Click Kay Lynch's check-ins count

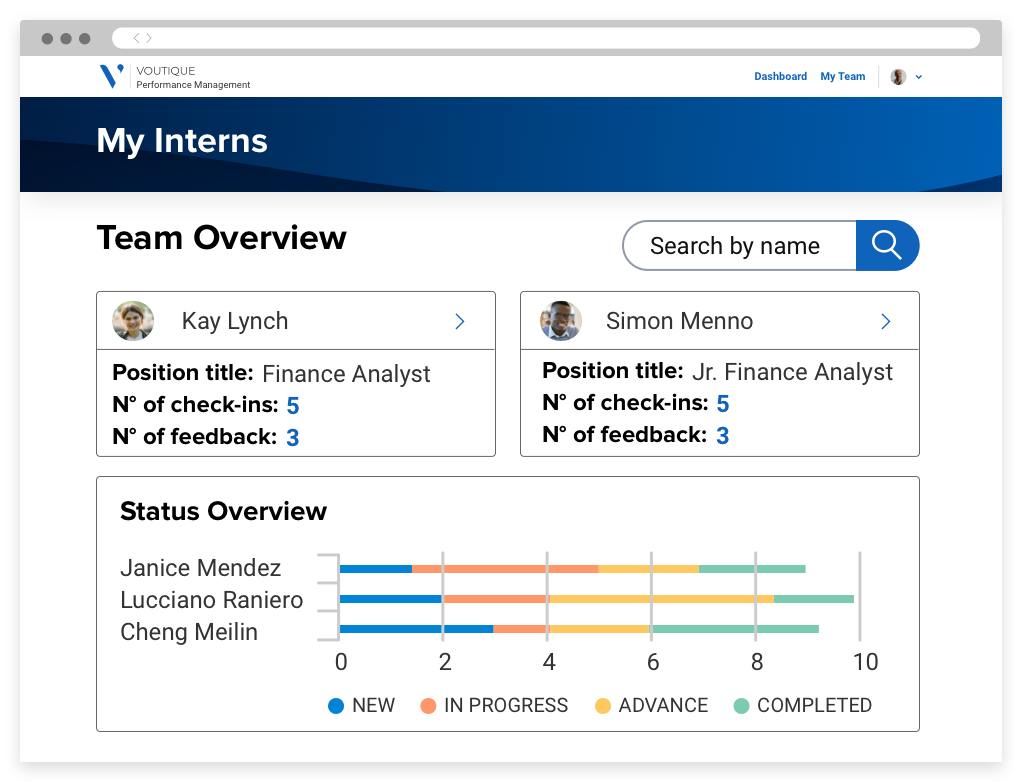(293, 405)
